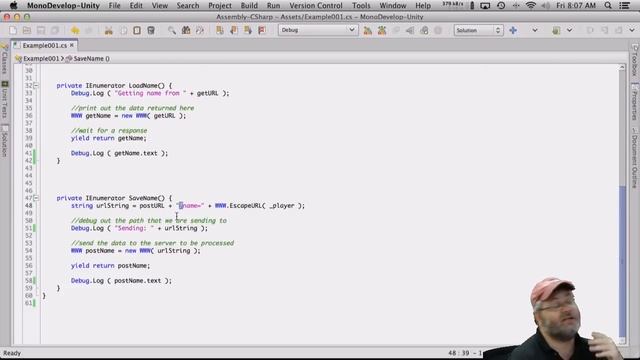Open the Toolbox side panel
640x360 pixels.
635,61
